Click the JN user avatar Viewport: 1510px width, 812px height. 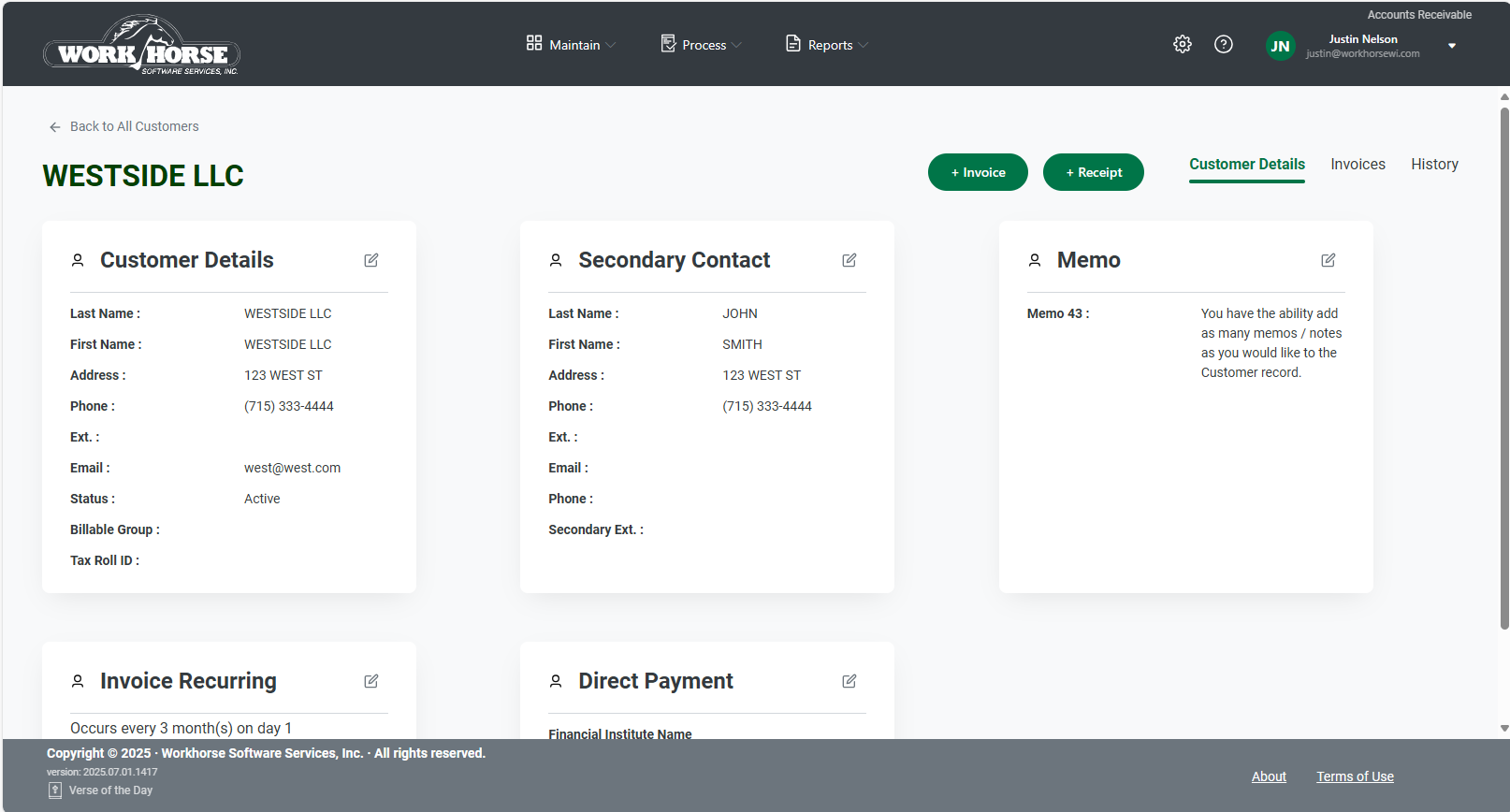[x=1280, y=46]
